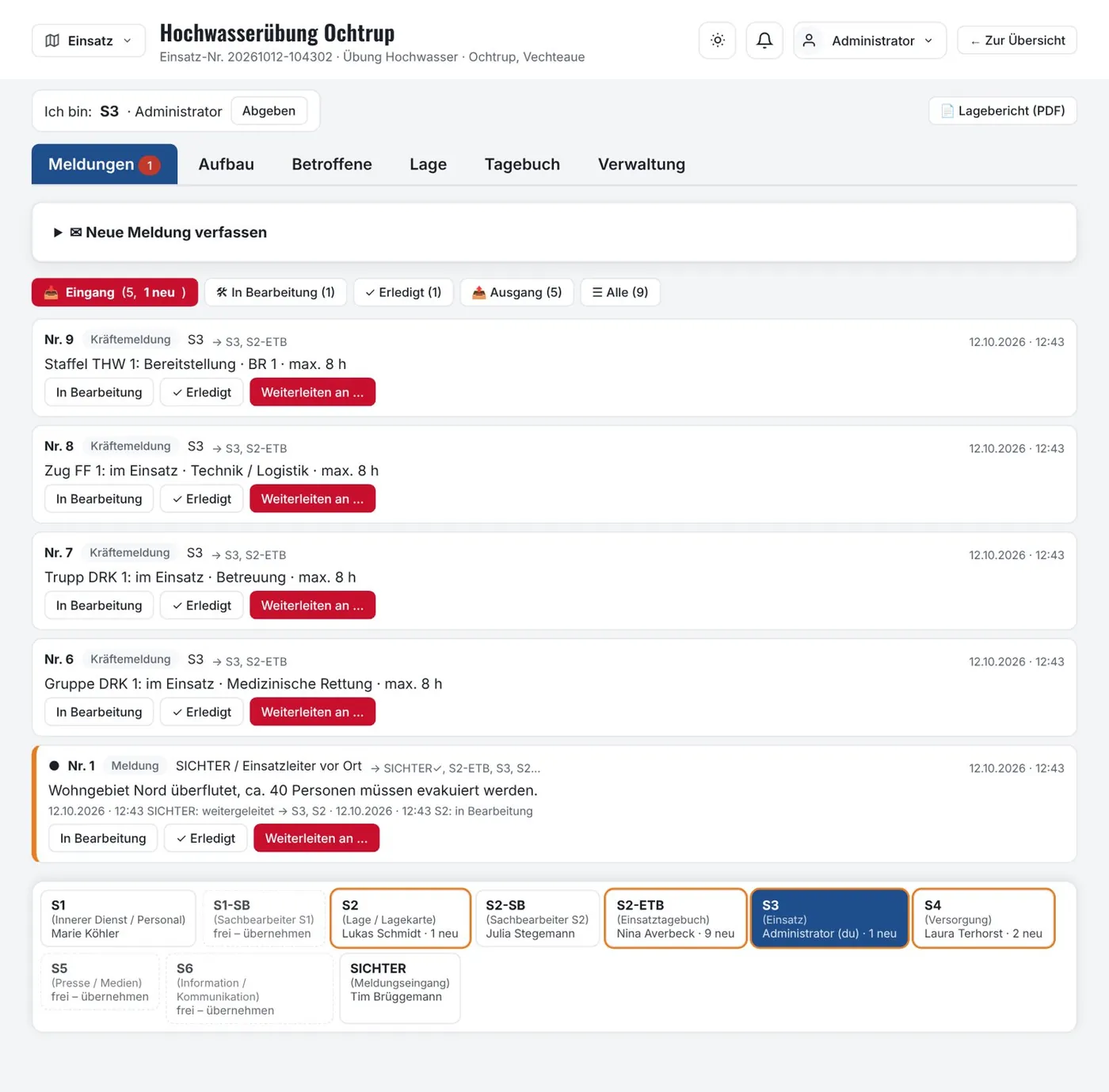The width and height of the screenshot is (1109, 1092).
Task: Filter messages by Erledigt (1)
Action: pos(403,292)
